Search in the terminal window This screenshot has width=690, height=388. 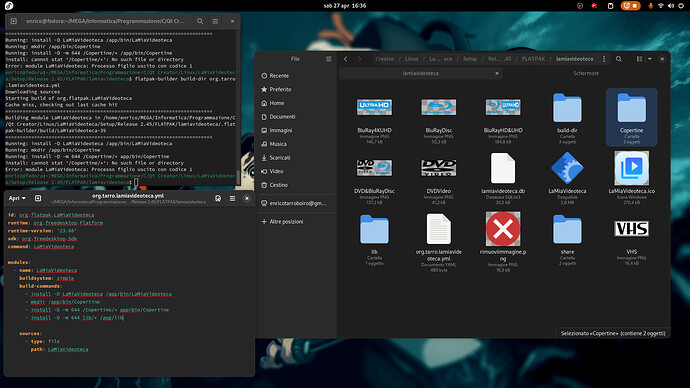[x=200, y=21]
